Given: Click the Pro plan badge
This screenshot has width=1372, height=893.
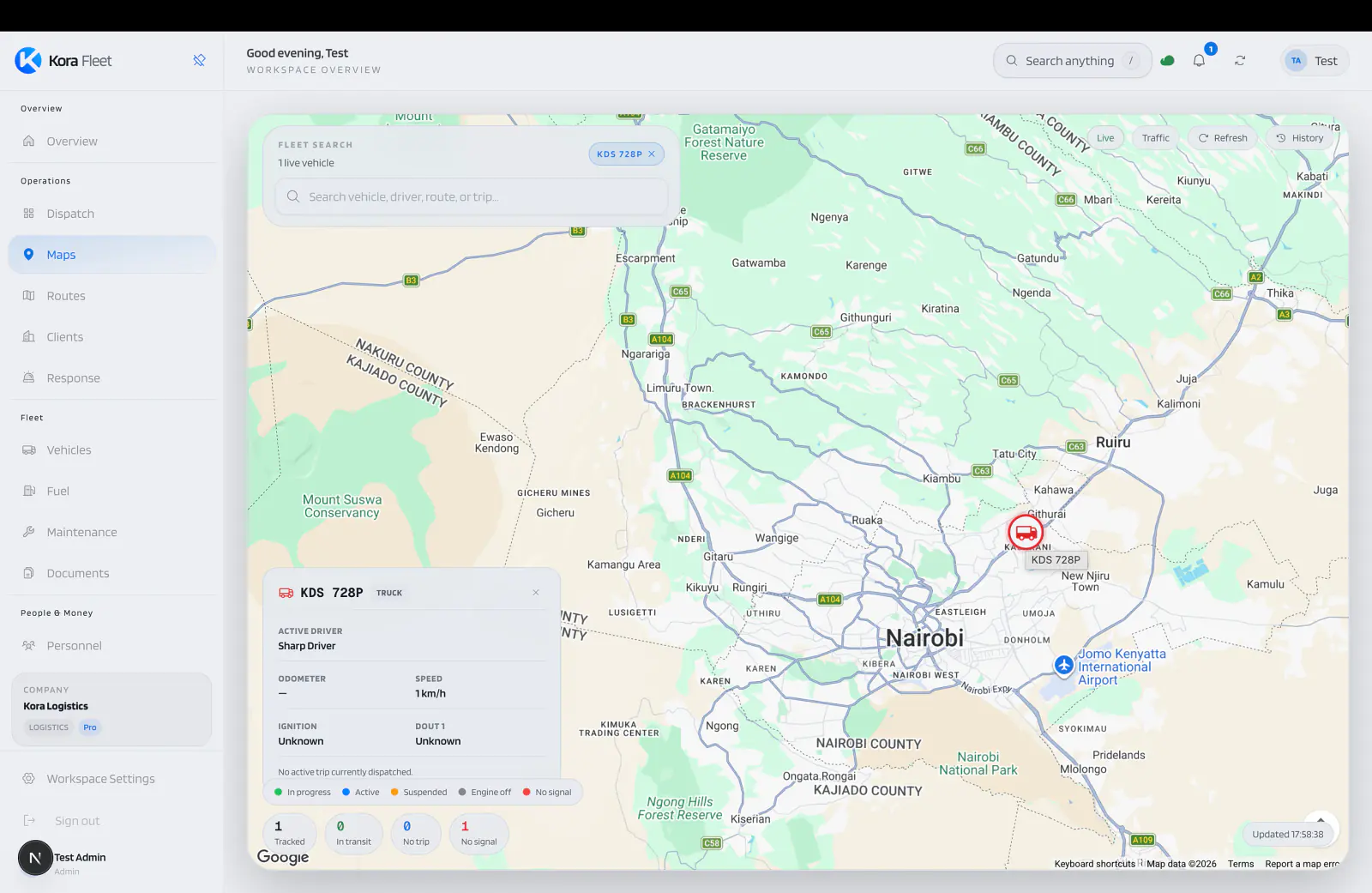Looking at the screenshot, I should pos(90,727).
